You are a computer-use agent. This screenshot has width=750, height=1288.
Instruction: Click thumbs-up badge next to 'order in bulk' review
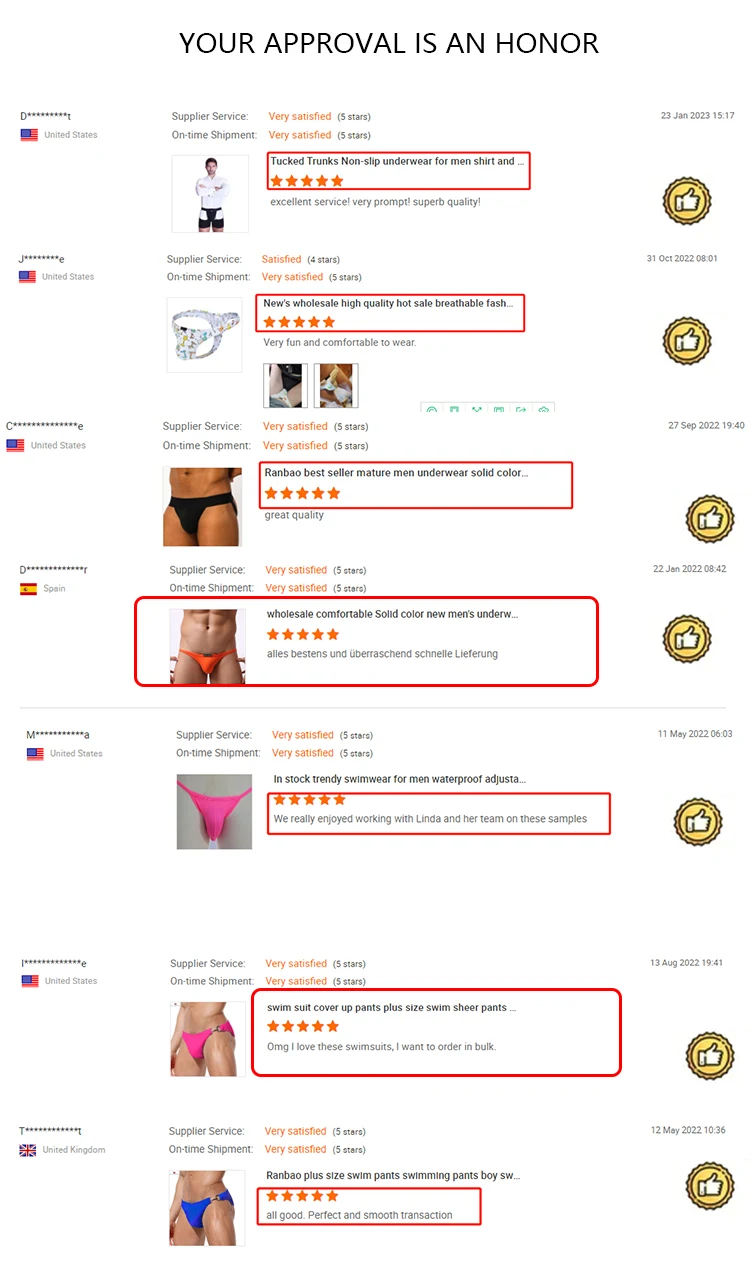coord(709,1055)
